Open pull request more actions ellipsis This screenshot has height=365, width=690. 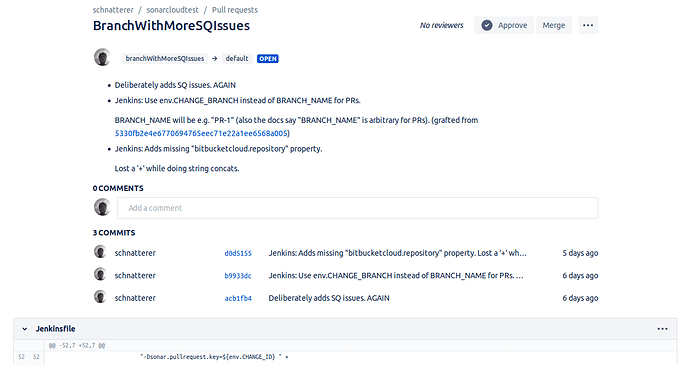coord(588,26)
